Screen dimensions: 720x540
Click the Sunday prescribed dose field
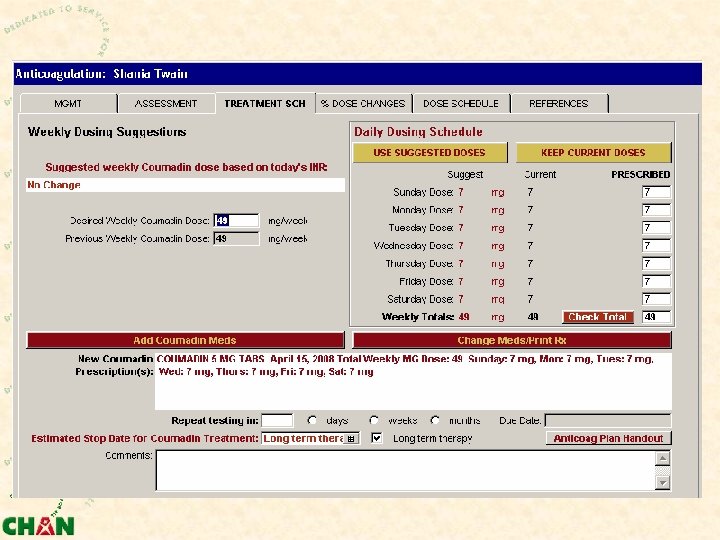pos(656,192)
